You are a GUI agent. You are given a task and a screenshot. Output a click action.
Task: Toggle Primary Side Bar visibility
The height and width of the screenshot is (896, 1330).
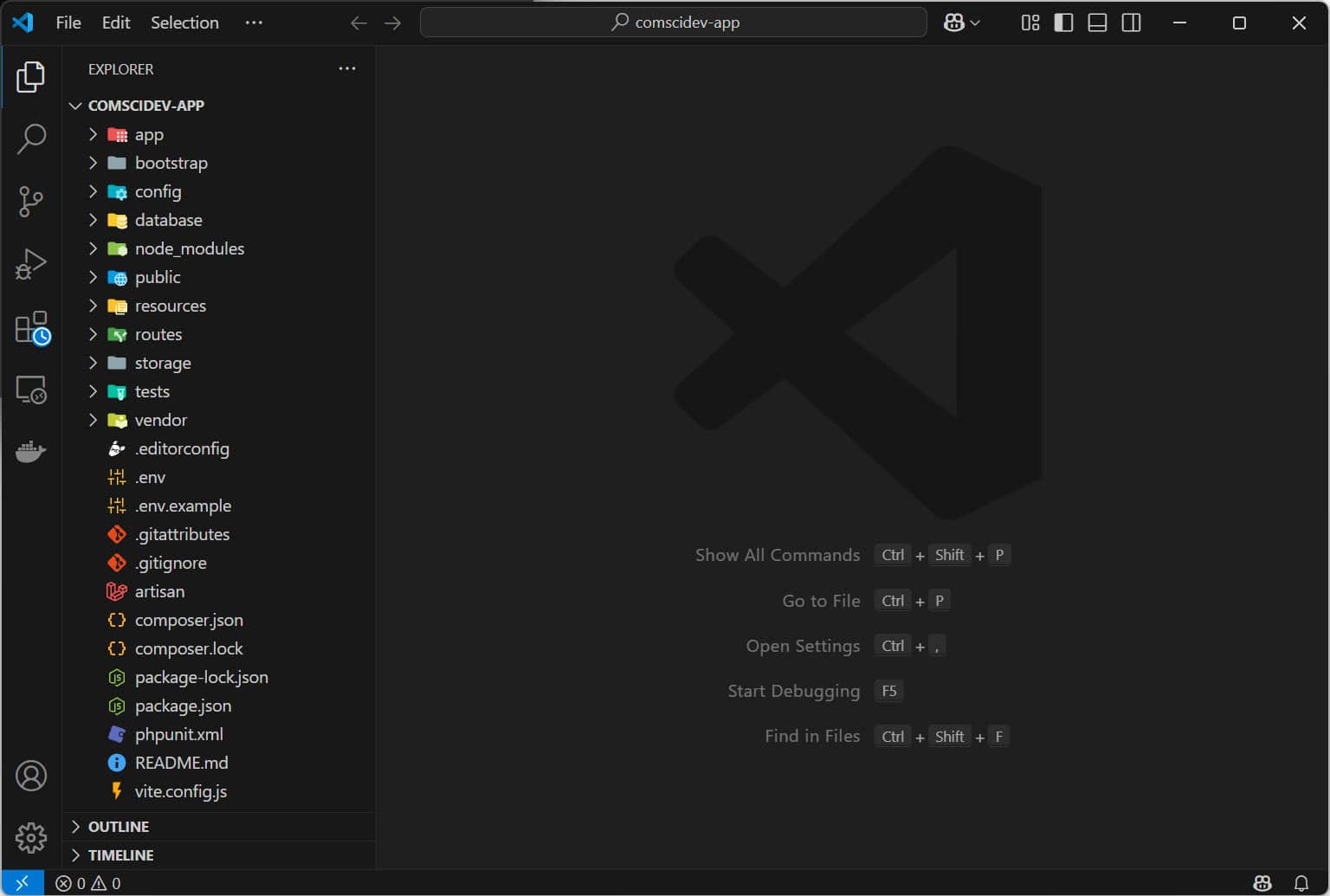(x=1063, y=23)
